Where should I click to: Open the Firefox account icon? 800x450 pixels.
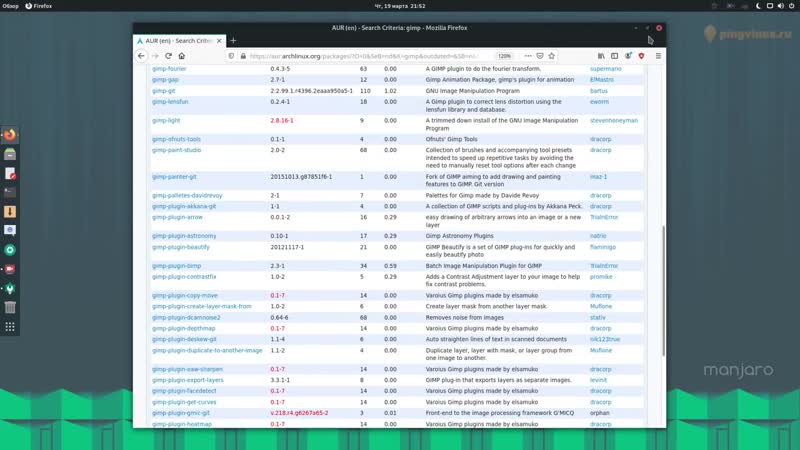point(628,56)
